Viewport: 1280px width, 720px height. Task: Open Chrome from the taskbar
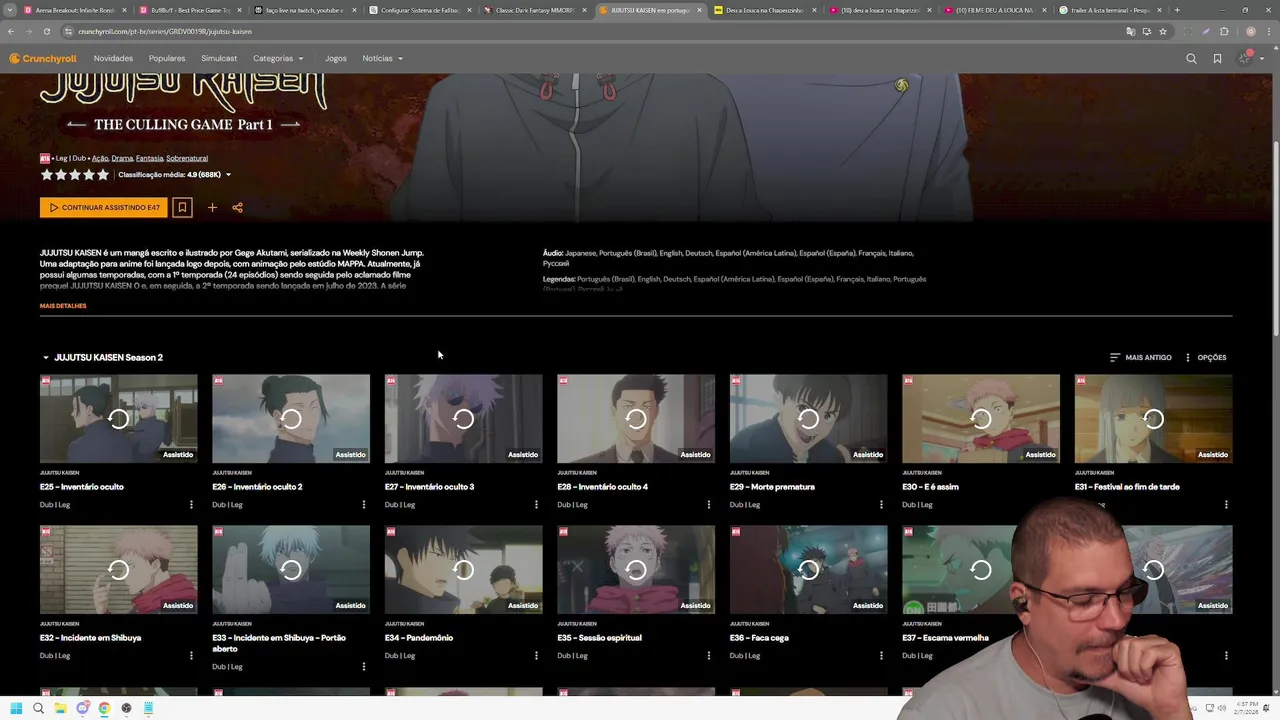[x=104, y=708]
